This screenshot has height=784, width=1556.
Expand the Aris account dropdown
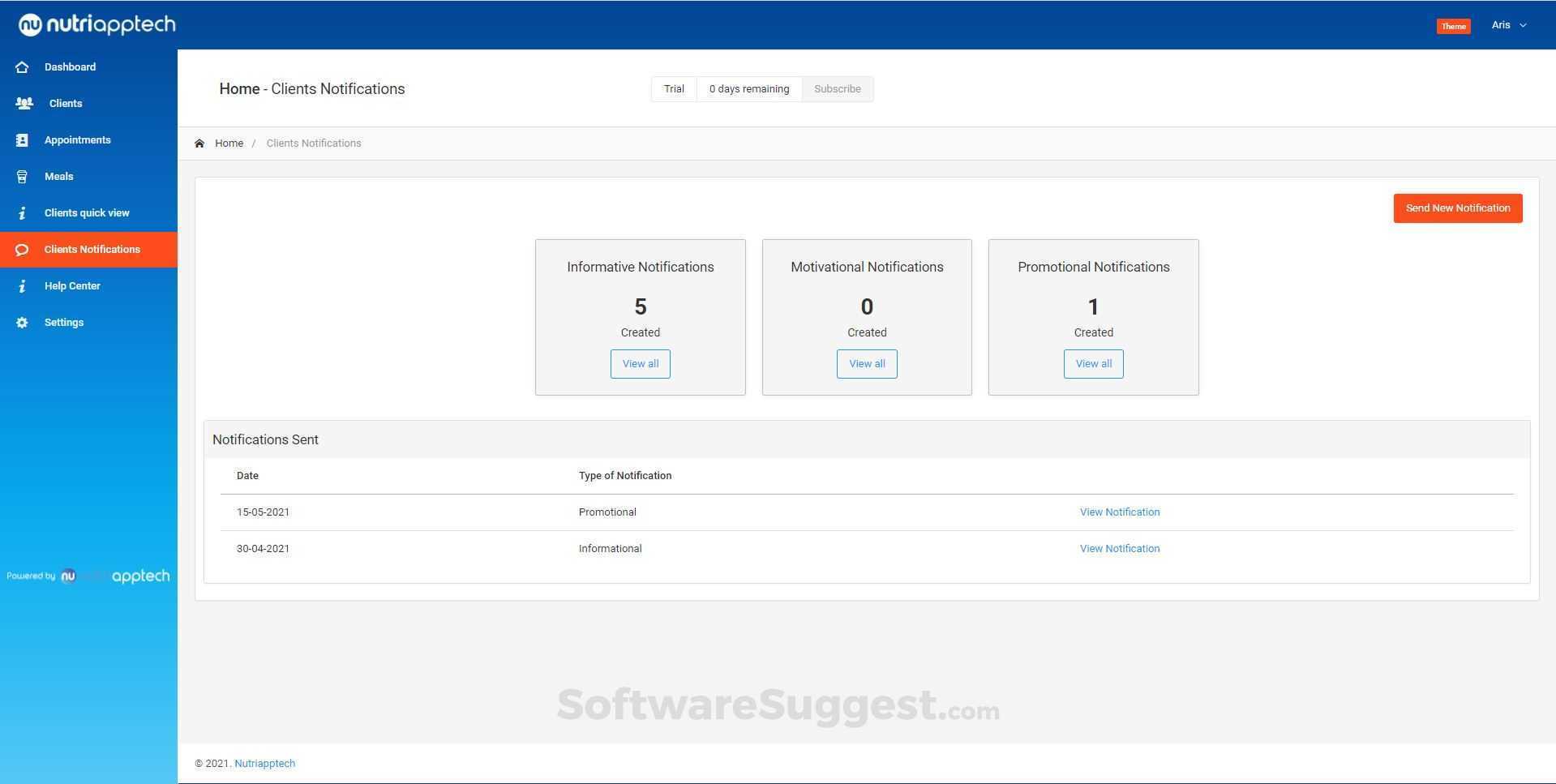1507,24
